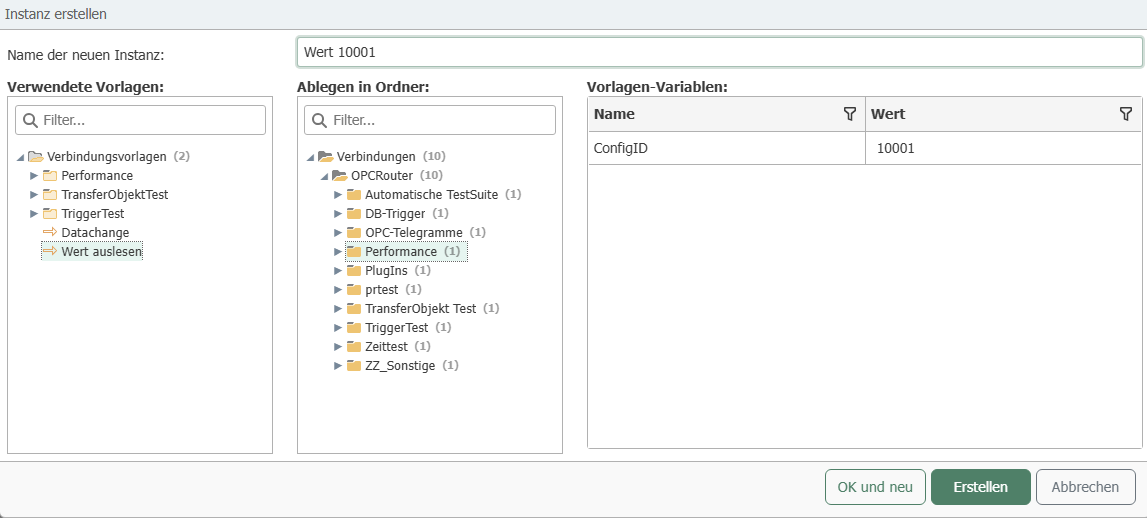Viewport: 1147px width, 518px height.
Task: Click the Performance folder icon under OPCRouter
Action: click(x=353, y=251)
